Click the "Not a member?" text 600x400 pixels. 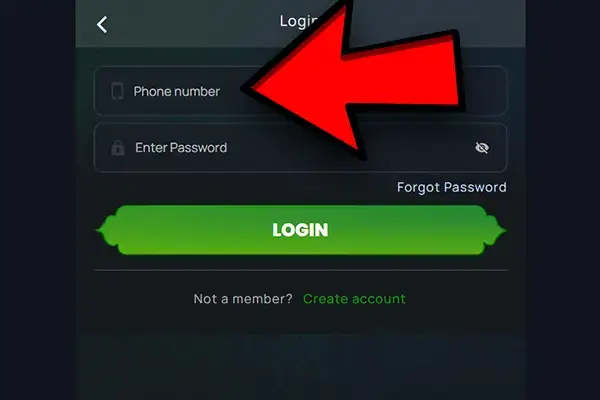[x=243, y=299]
